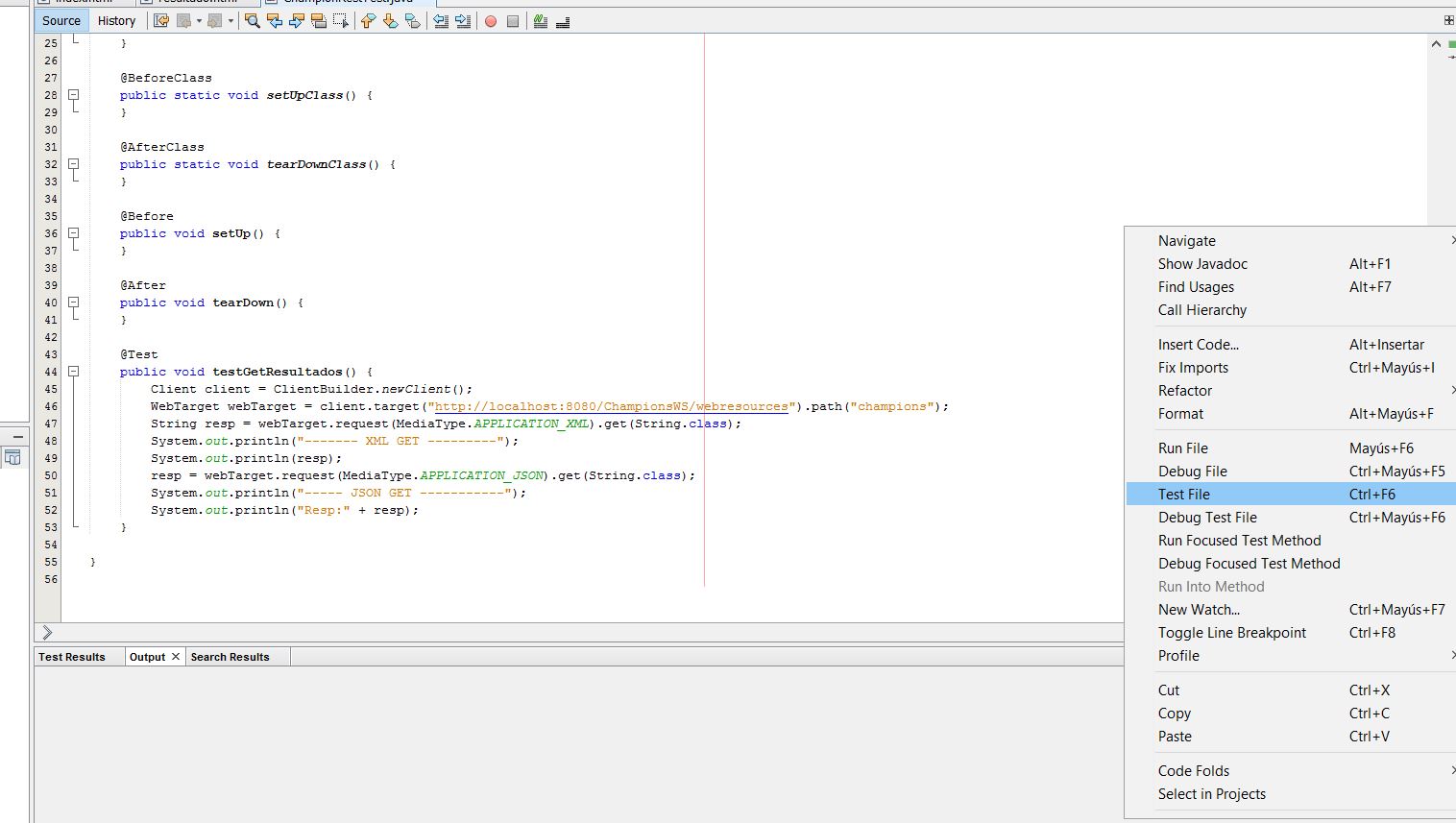Start macro recording with the red record icon

tap(492, 20)
